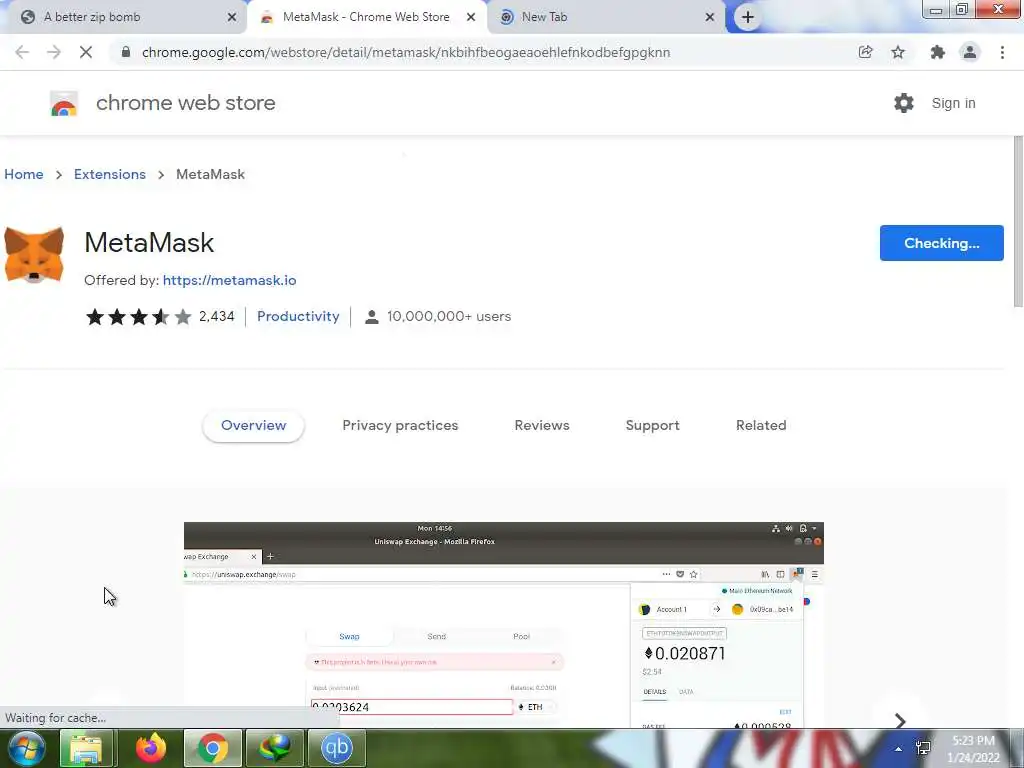
Task: Open the Windows Start menu
Action: pos(26,748)
